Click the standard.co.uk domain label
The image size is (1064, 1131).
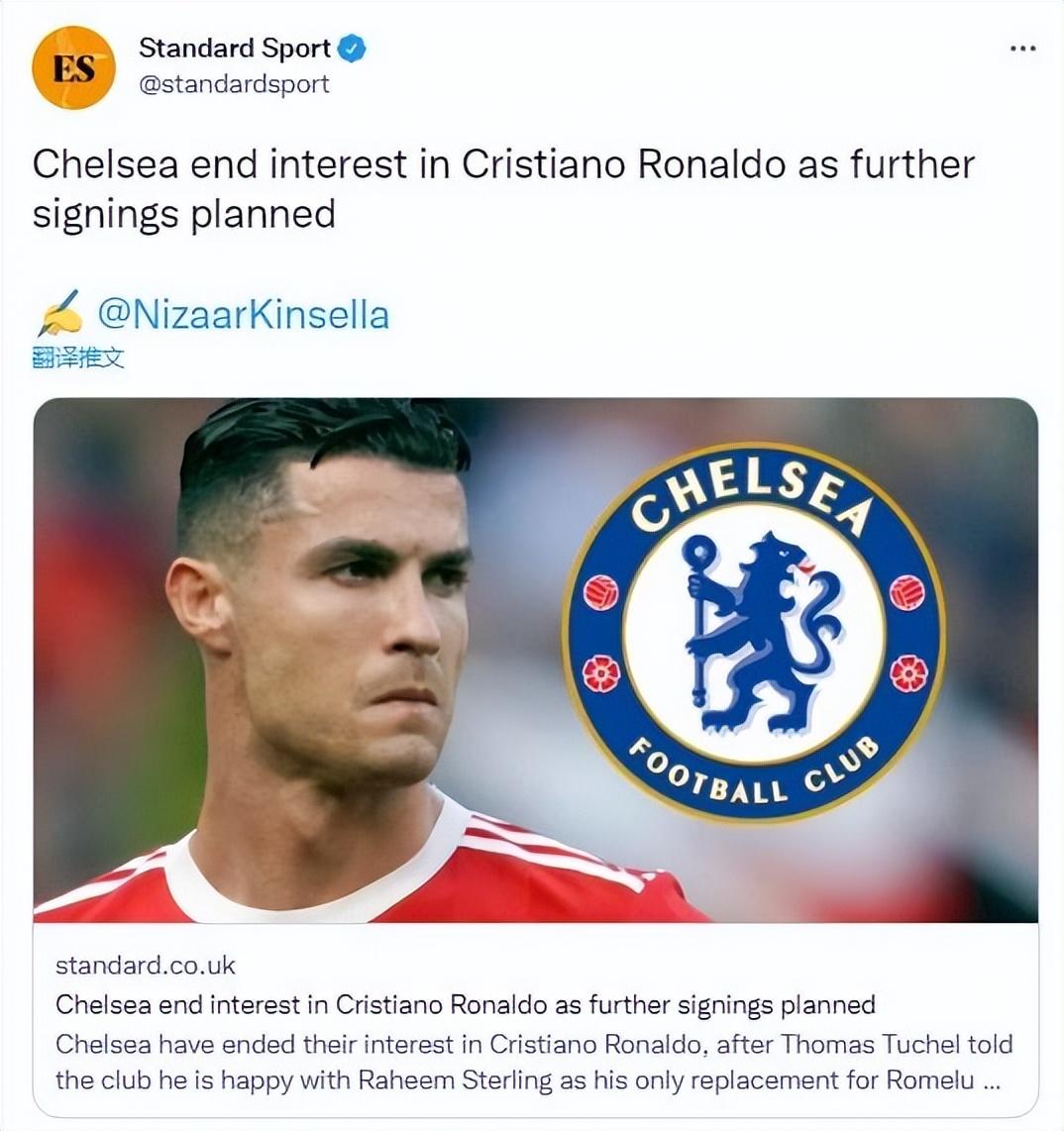(146, 965)
